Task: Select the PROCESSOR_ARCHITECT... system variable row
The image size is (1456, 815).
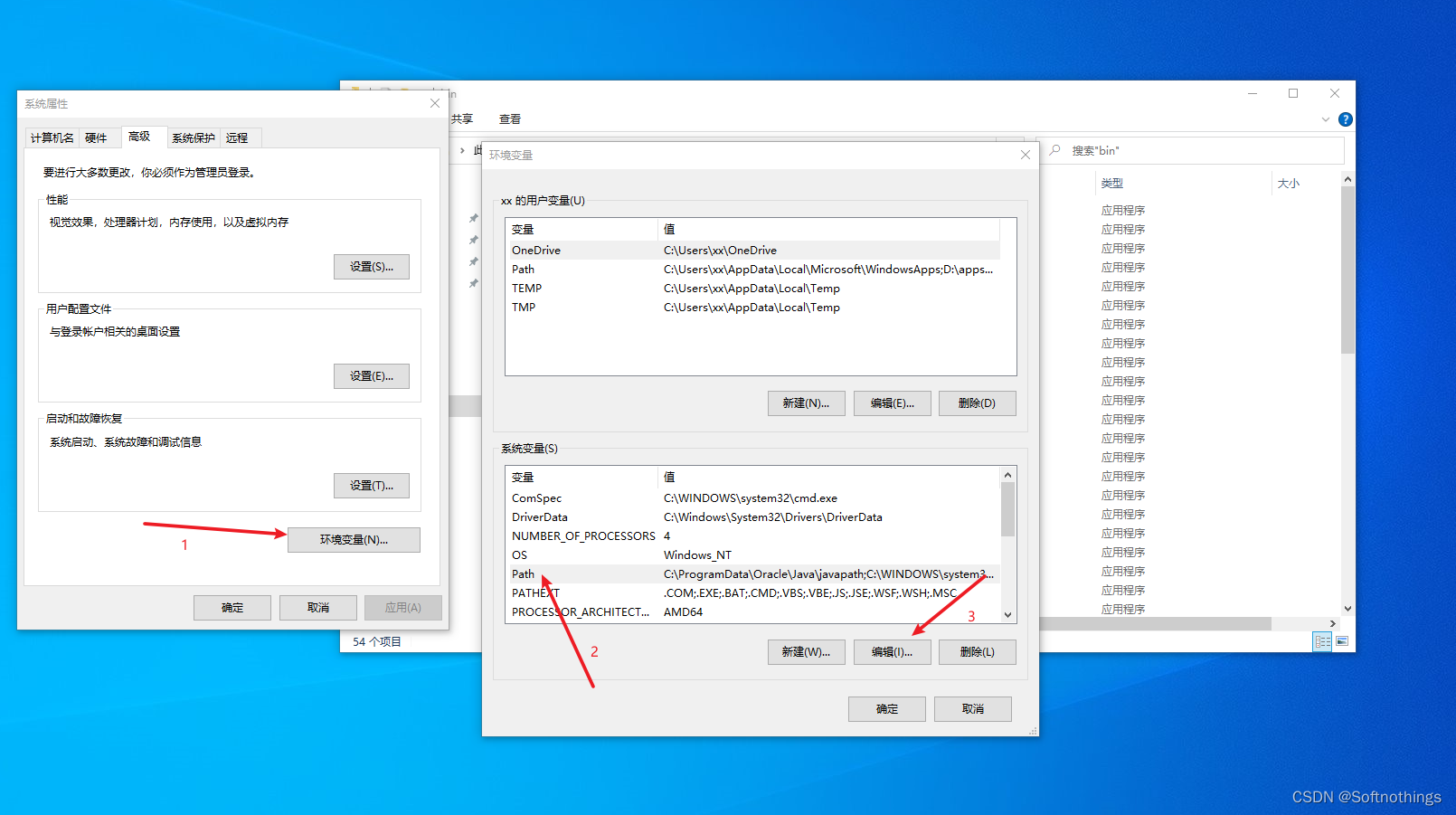Action: pyautogui.click(x=753, y=612)
